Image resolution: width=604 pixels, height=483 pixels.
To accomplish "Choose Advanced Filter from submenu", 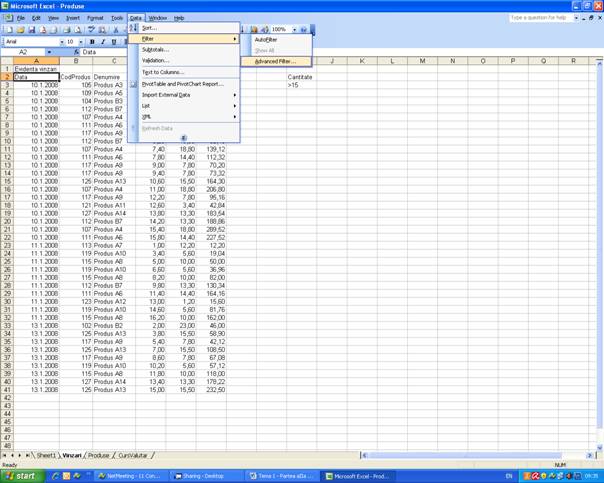I will pos(274,61).
